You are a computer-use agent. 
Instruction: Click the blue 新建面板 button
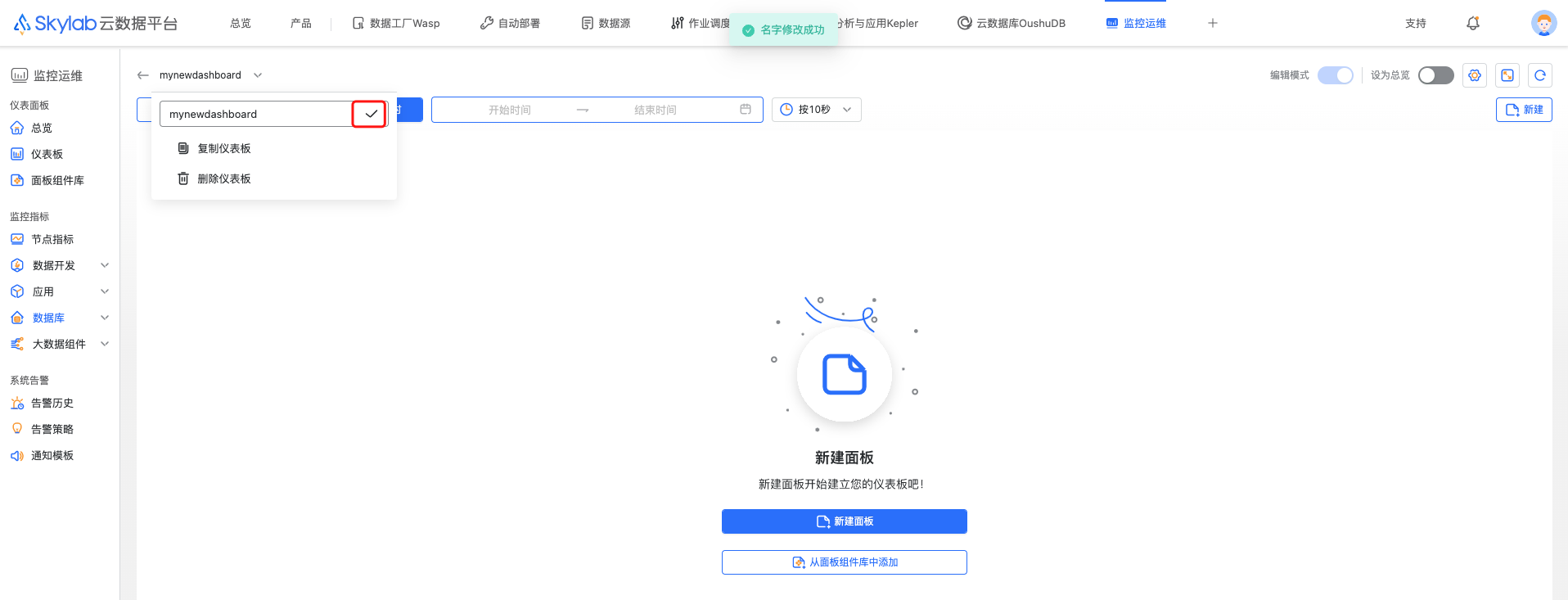pyautogui.click(x=844, y=521)
